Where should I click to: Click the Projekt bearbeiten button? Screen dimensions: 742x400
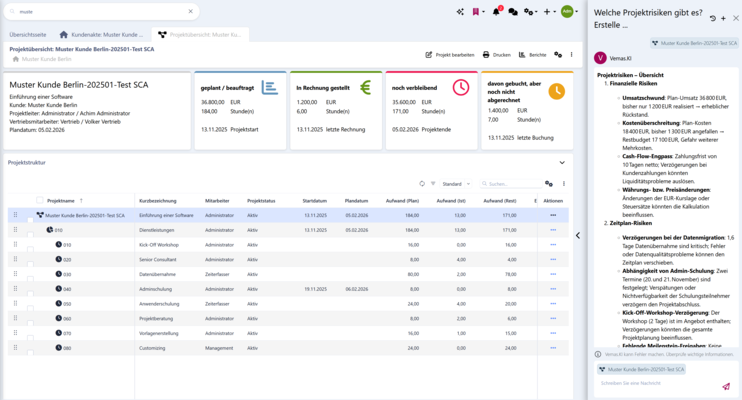coord(450,55)
